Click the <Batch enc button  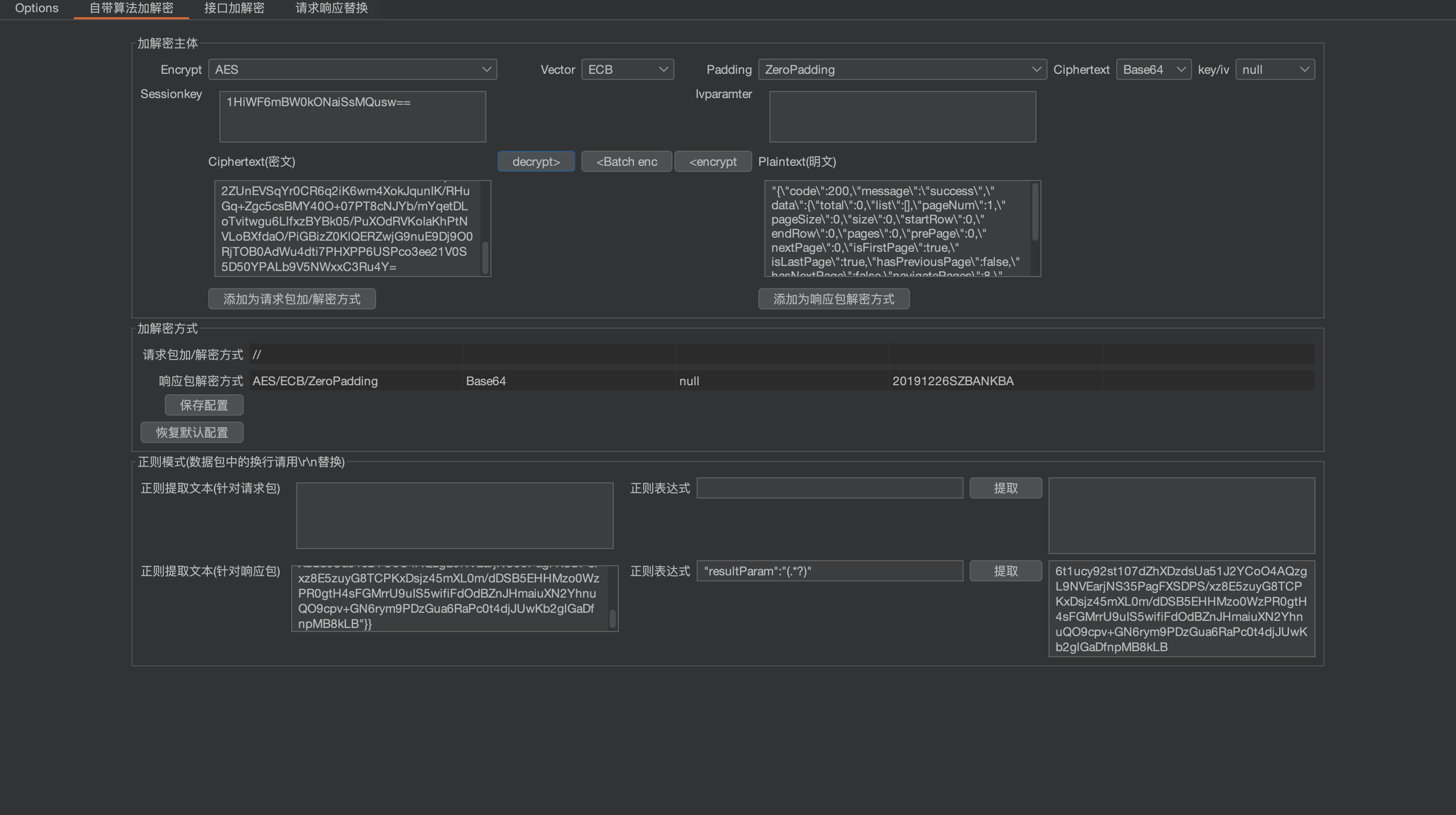[627, 162]
